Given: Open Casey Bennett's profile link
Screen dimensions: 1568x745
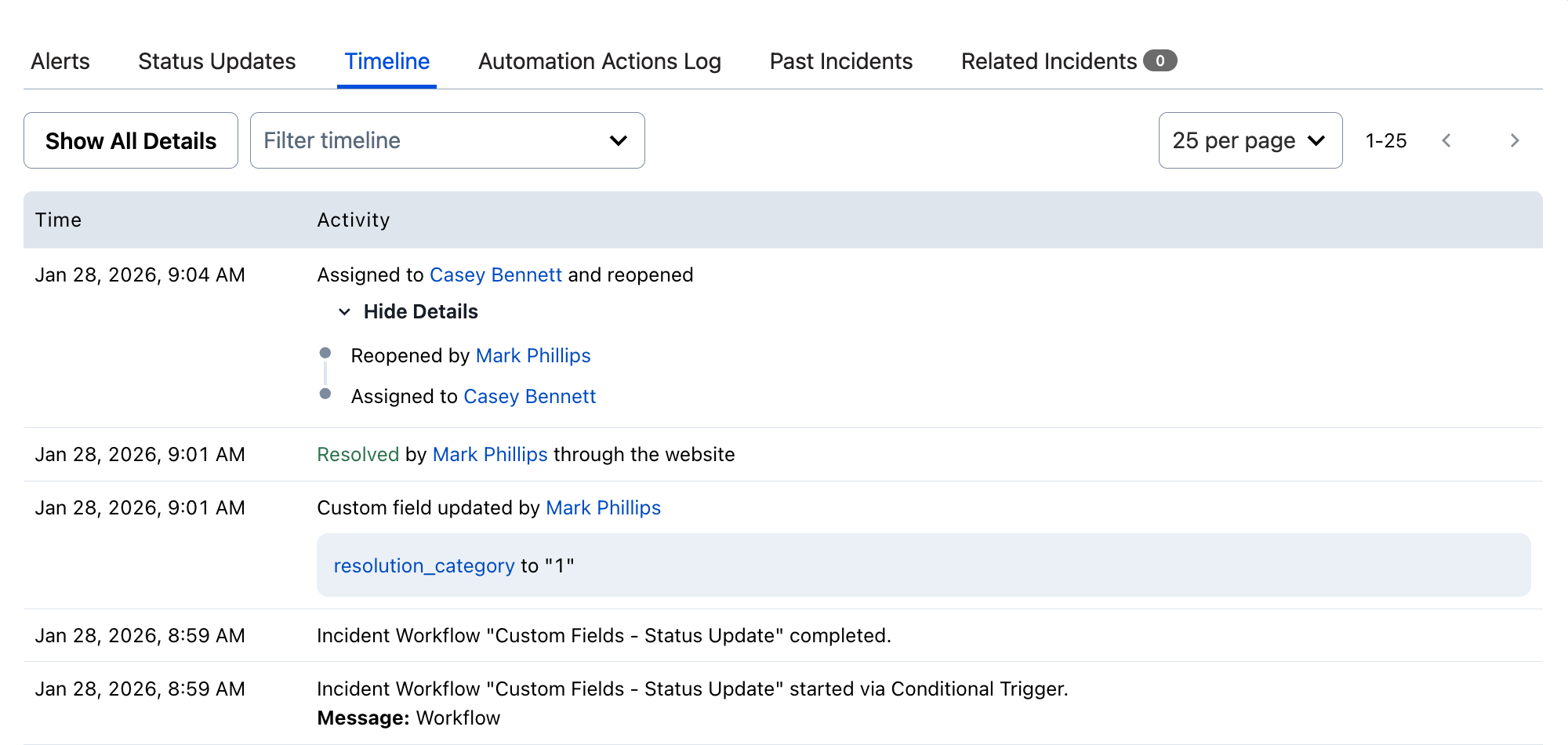Looking at the screenshot, I should (495, 274).
